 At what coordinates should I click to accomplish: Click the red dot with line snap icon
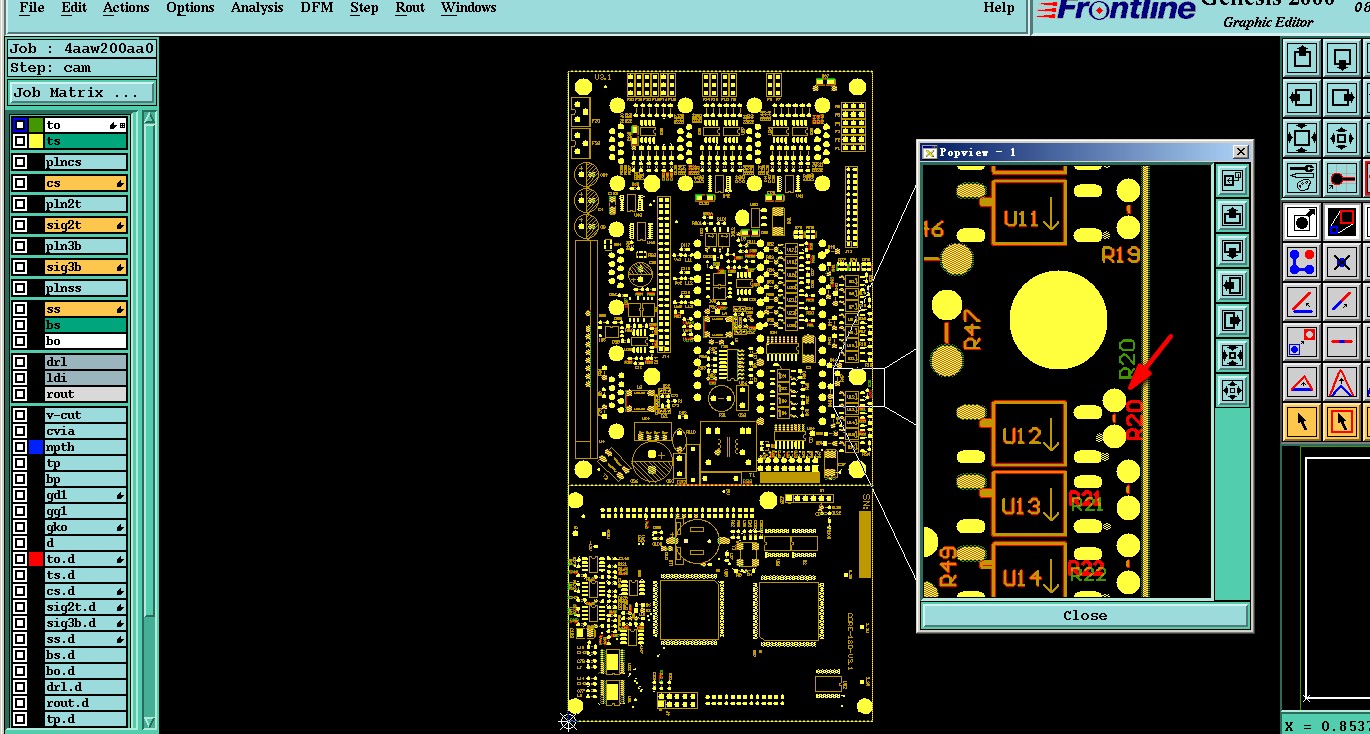pos(1341,178)
